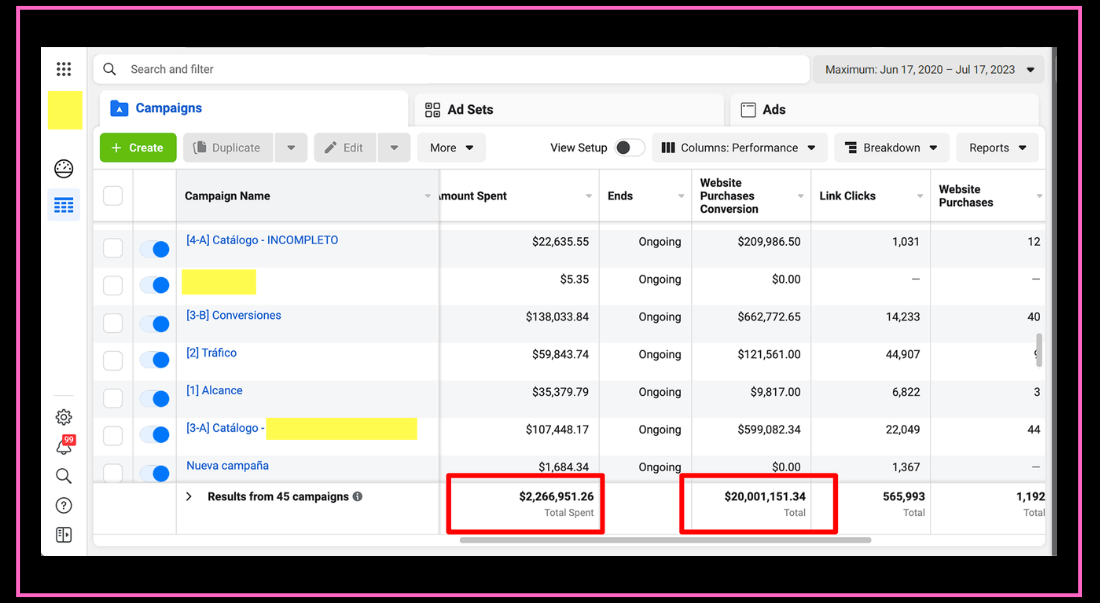
Task: Check the box for [2] Tráfico campaign
Action: (x=113, y=360)
